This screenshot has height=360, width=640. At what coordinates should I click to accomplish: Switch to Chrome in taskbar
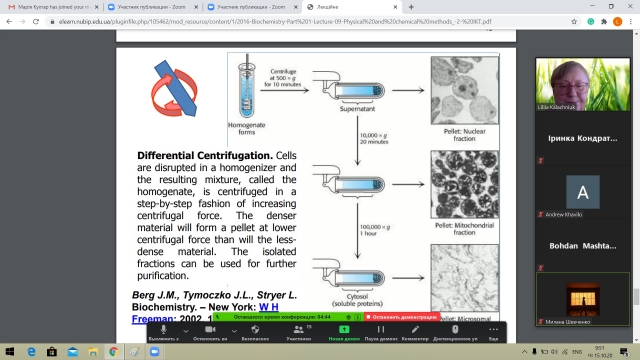(x=113, y=352)
